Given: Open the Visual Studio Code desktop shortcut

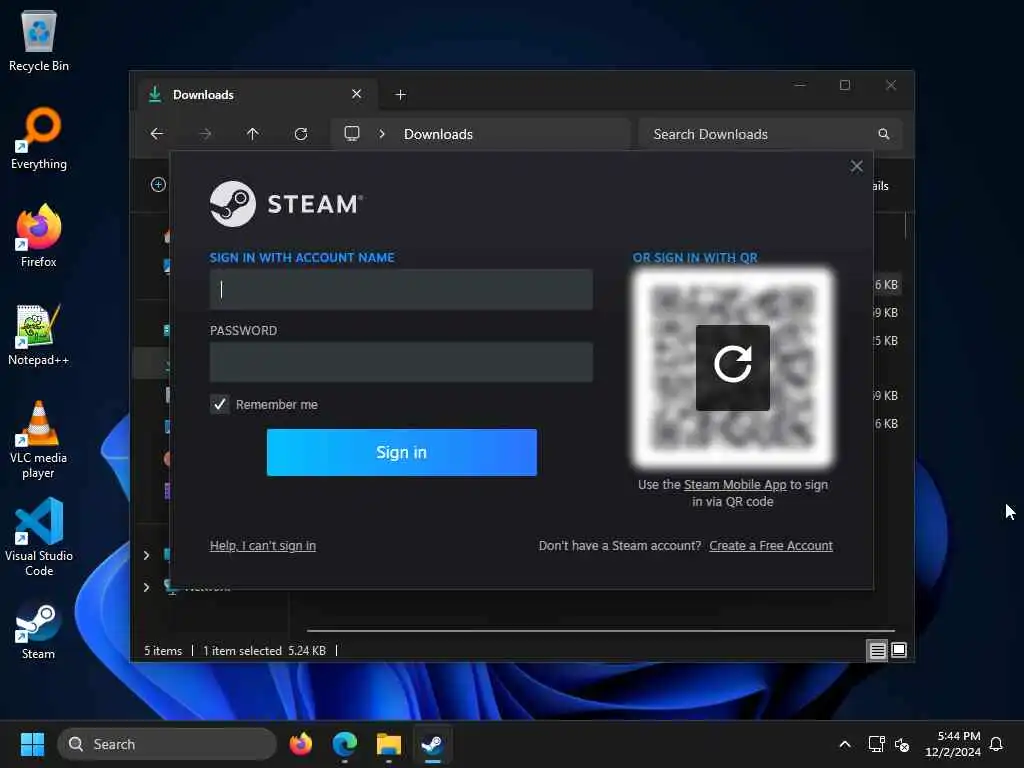Looking at the screenshot, I should pyautogui.click(x=39, y=537).
